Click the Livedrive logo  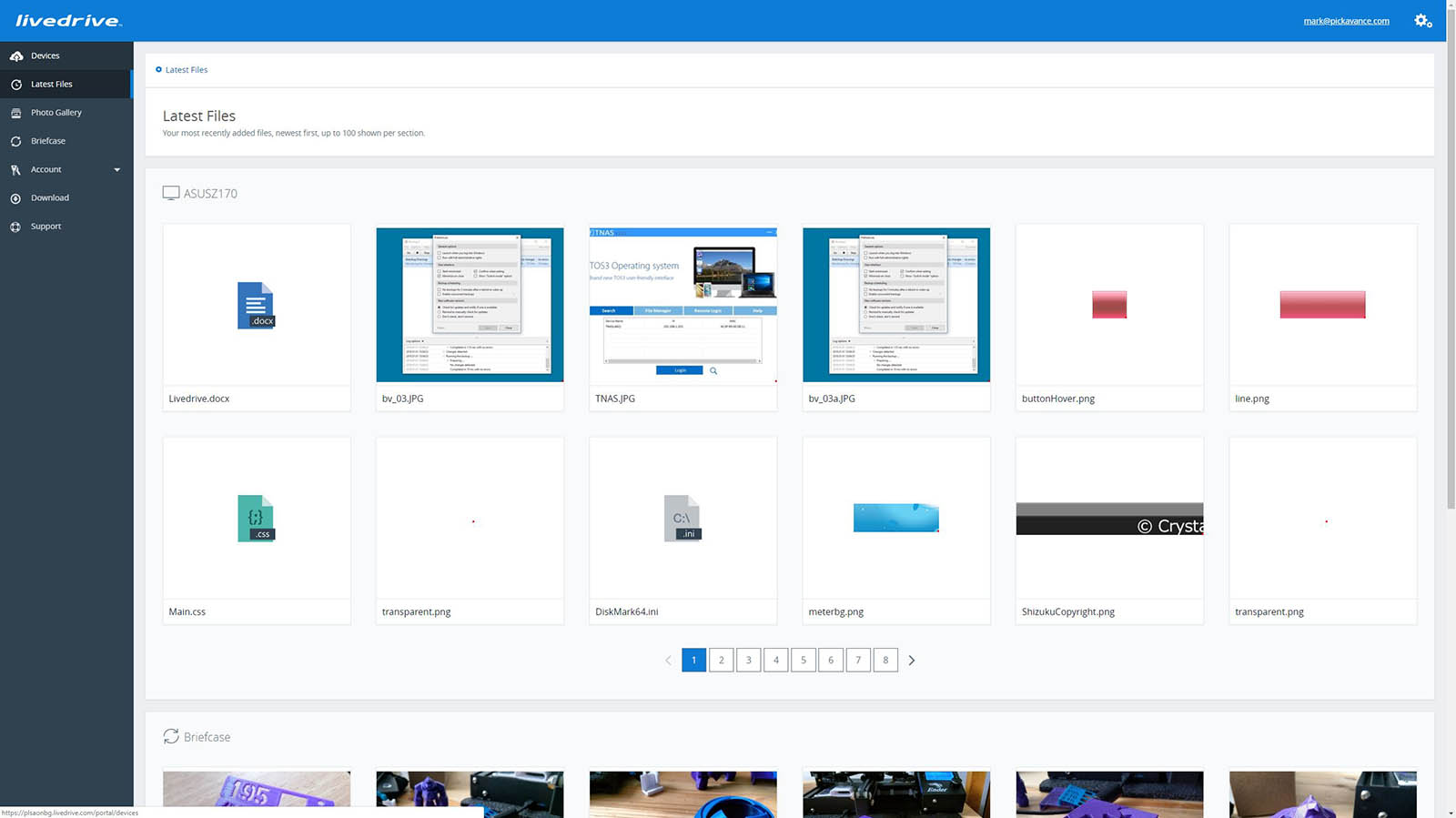tap(68, 21)
